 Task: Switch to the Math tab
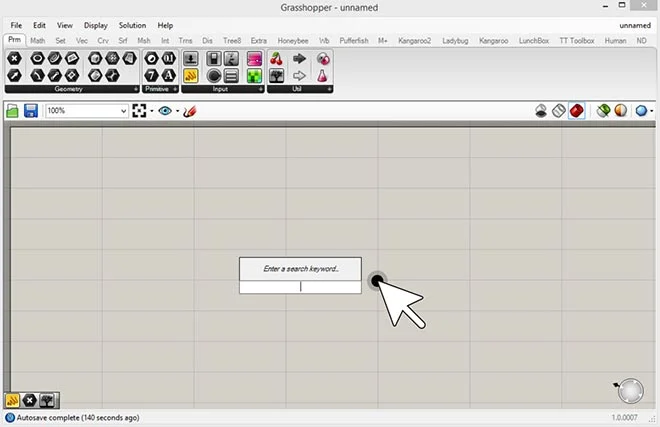click(x=37, y=41)
